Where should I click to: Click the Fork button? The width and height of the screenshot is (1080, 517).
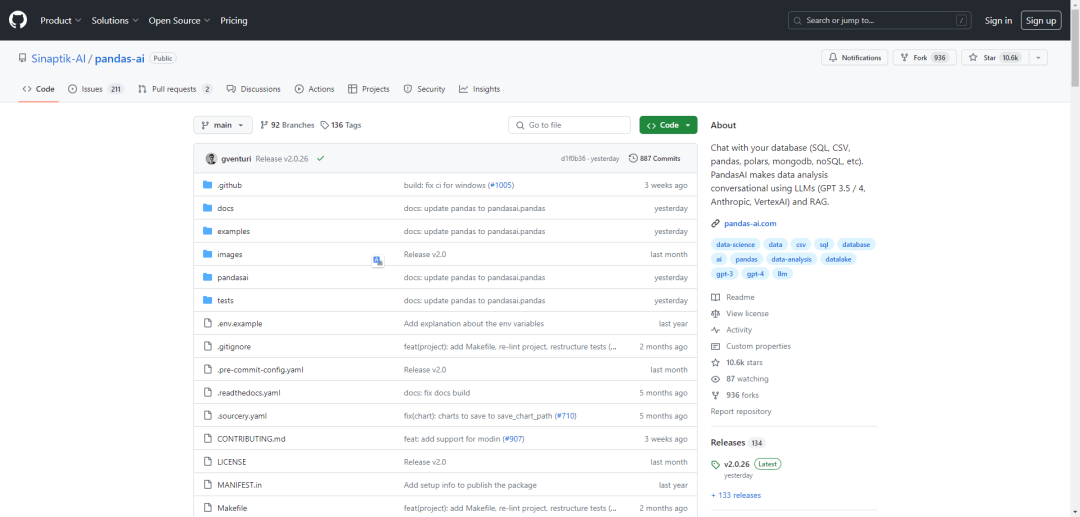[x=924, y=58]
